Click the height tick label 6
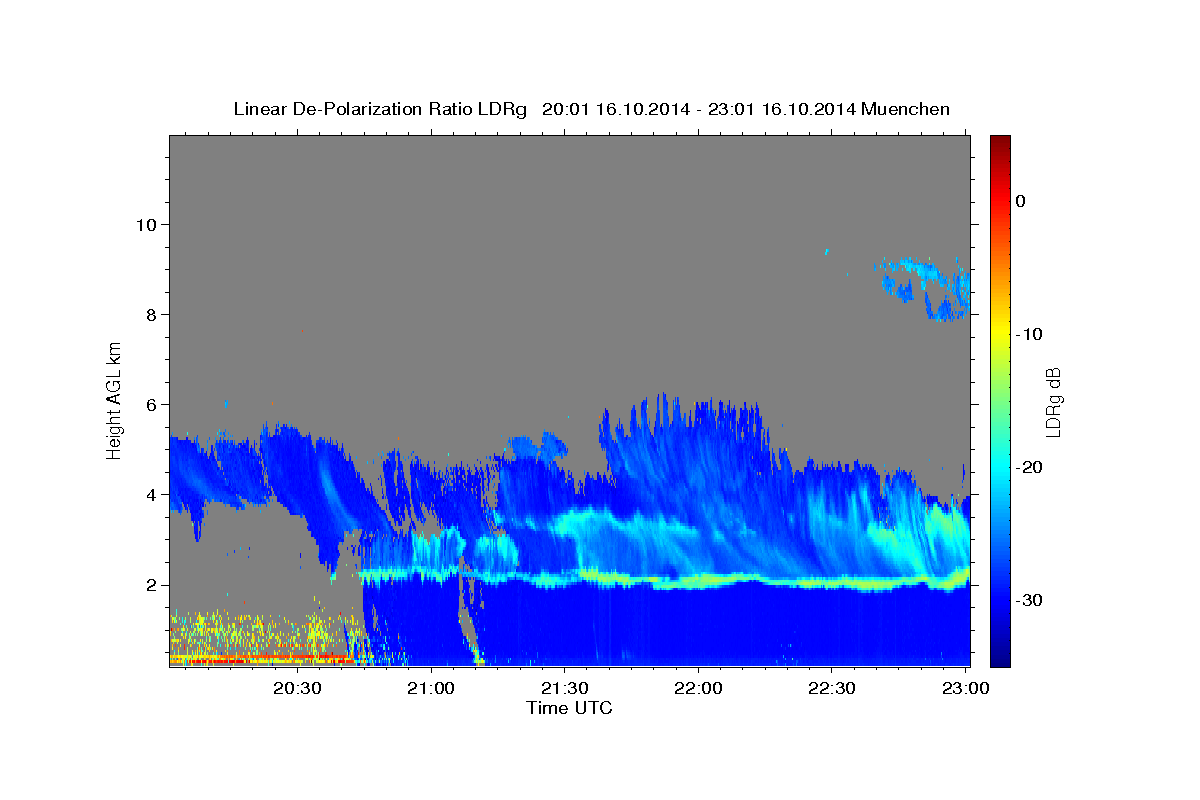Screen dimensions: 1200x800 click(x=150, y=405)
